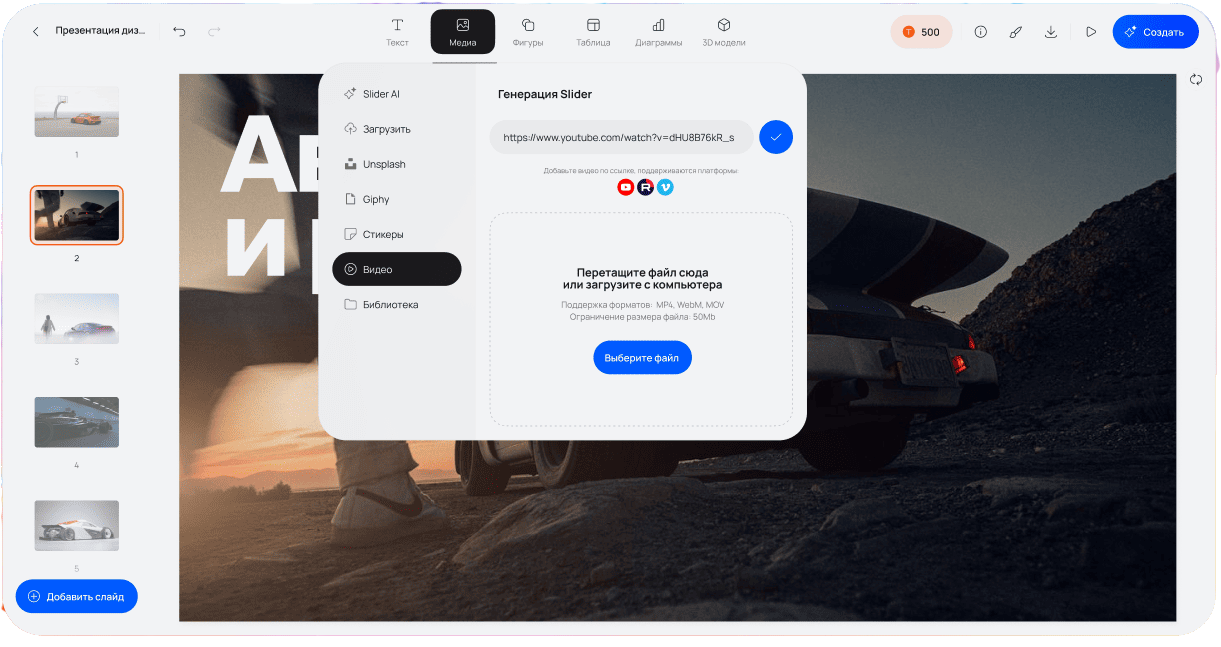Open the Фигуры tool
Viewport: 1221px width, 647px height.
[x=528, y=32]
